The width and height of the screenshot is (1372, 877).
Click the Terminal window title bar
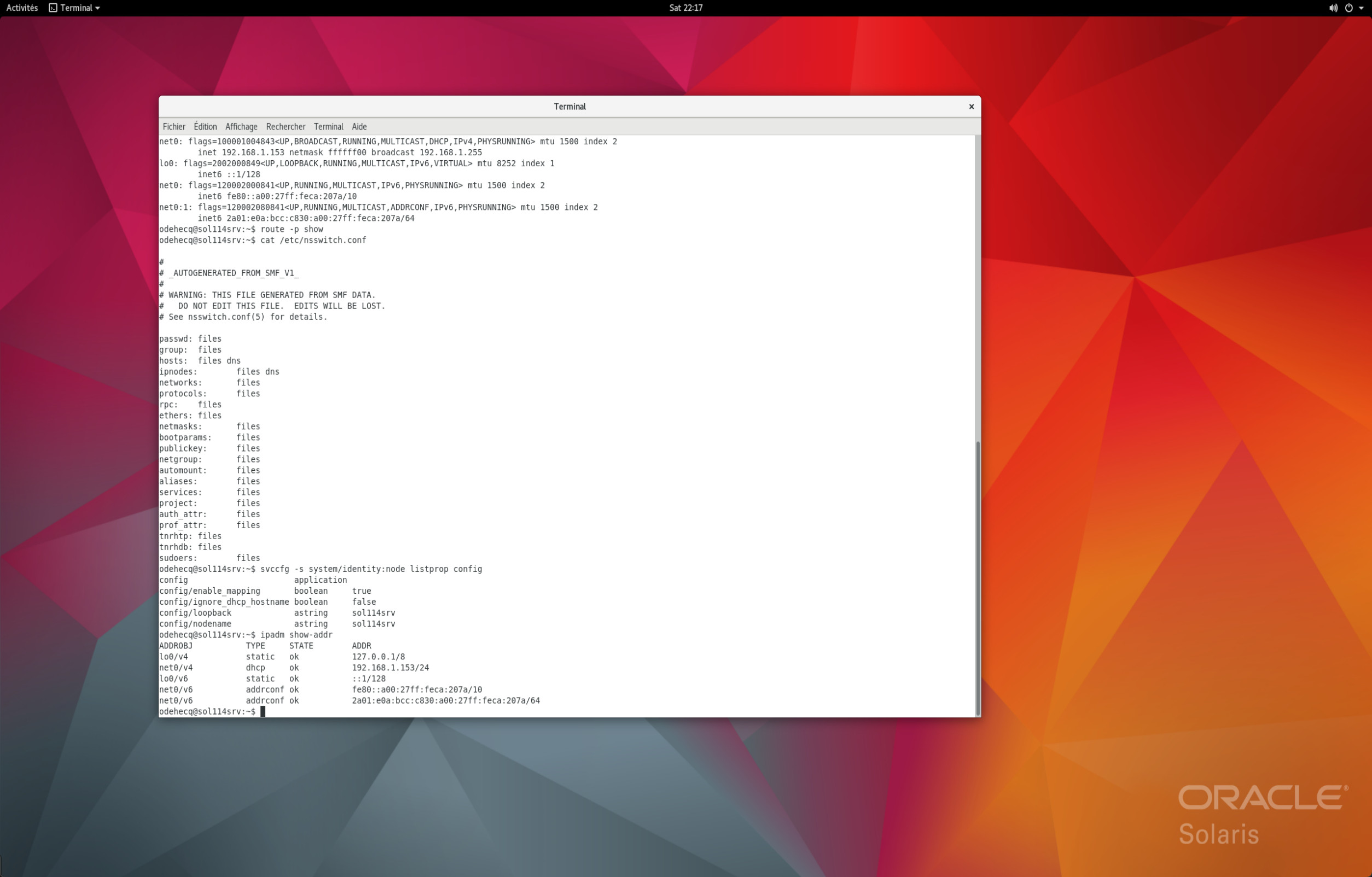[570, 107]
